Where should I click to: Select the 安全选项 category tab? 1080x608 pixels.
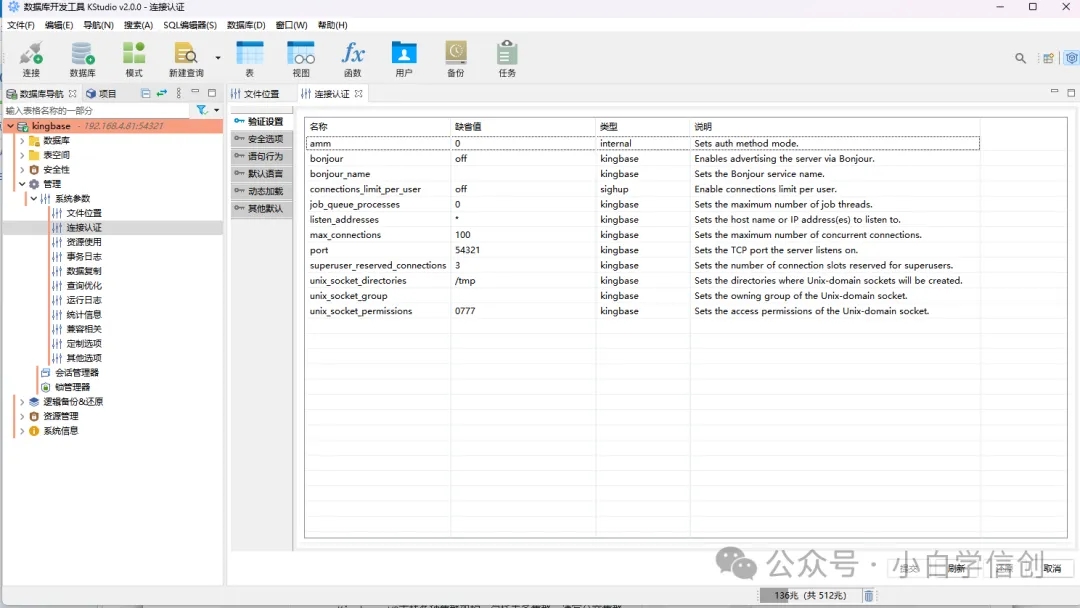tap(261, 139)
